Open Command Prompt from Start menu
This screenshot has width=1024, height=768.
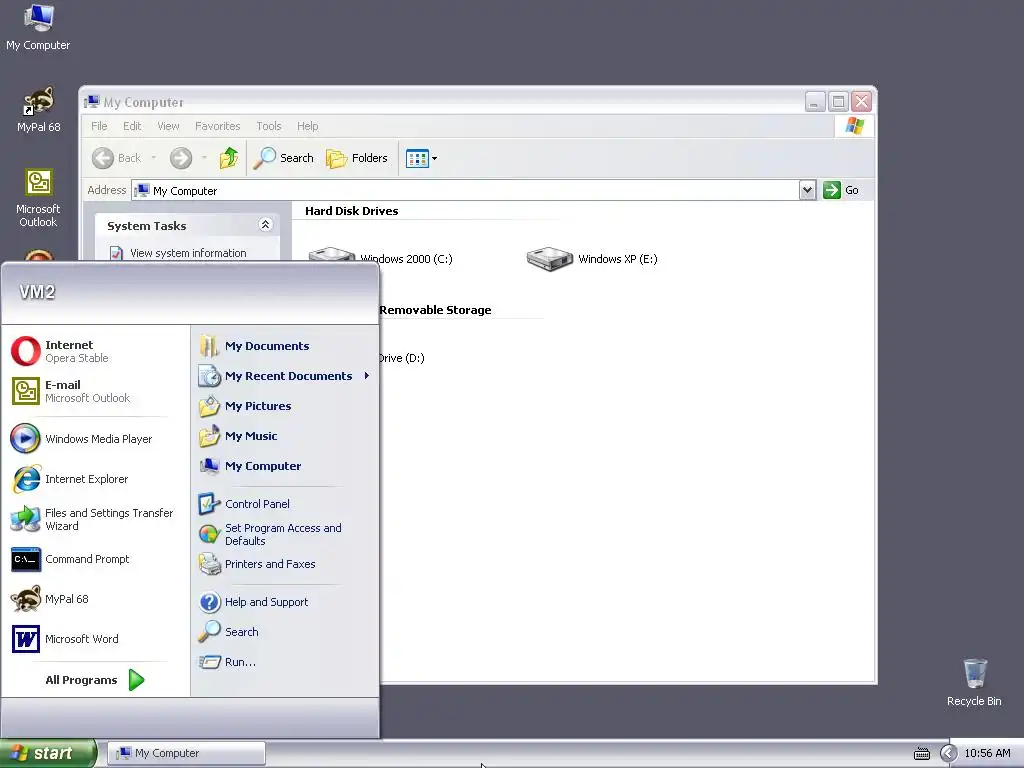click(94, 559)
